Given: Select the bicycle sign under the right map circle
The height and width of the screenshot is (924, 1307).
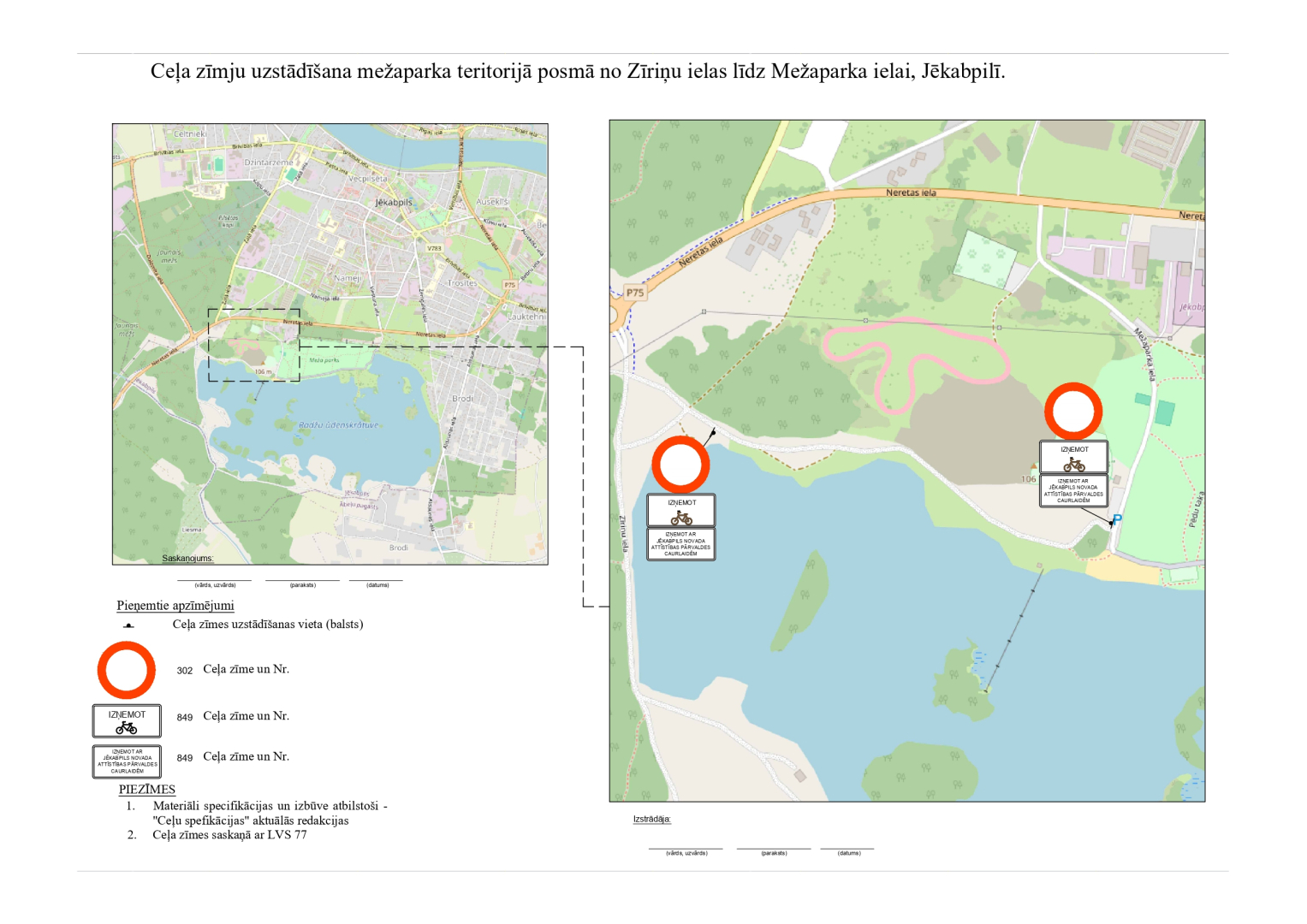Looking at the screenshot, I should tap(1073, 458).
